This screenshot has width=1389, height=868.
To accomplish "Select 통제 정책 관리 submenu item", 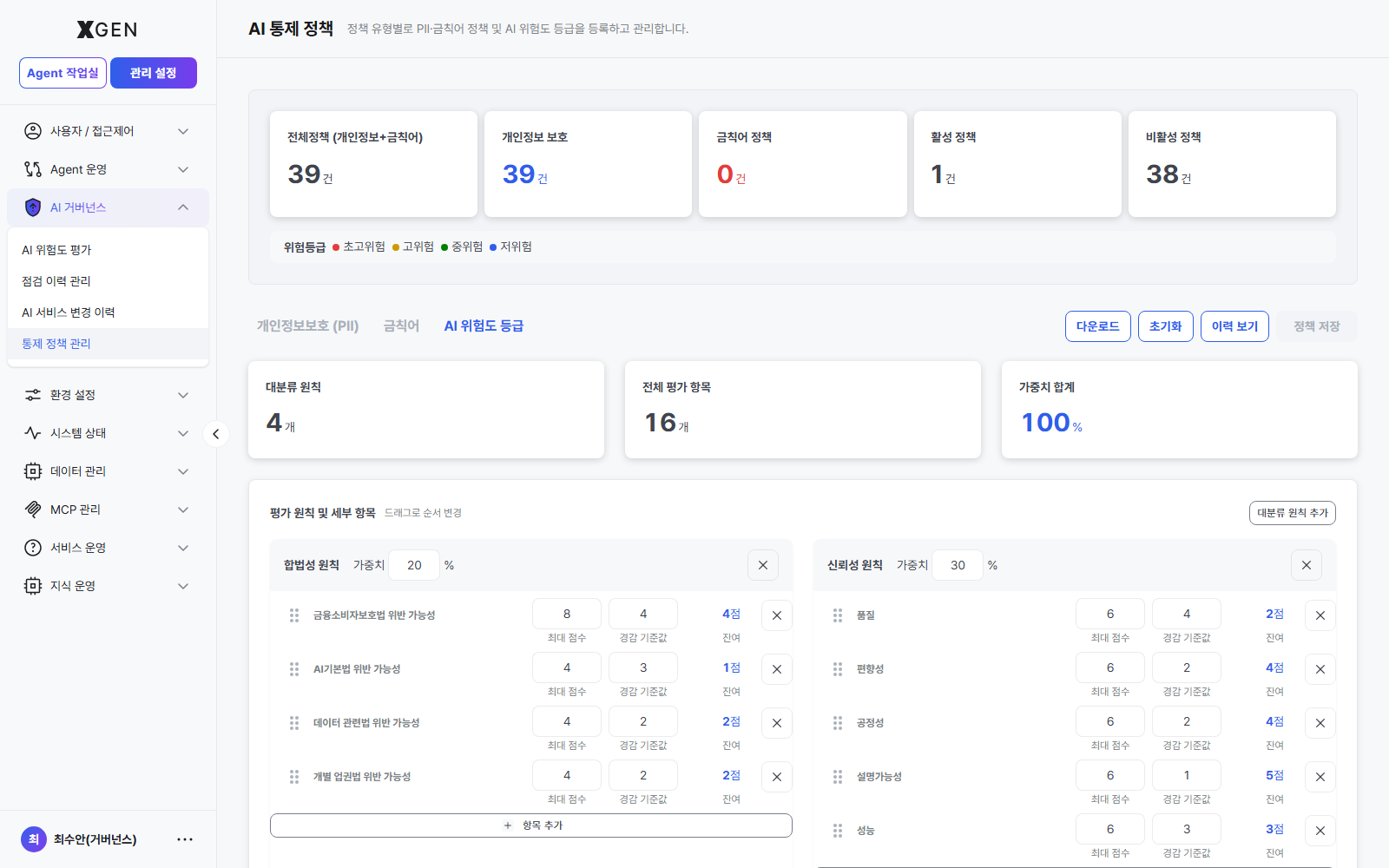I will pyautogui.click(x=108, y=344).
